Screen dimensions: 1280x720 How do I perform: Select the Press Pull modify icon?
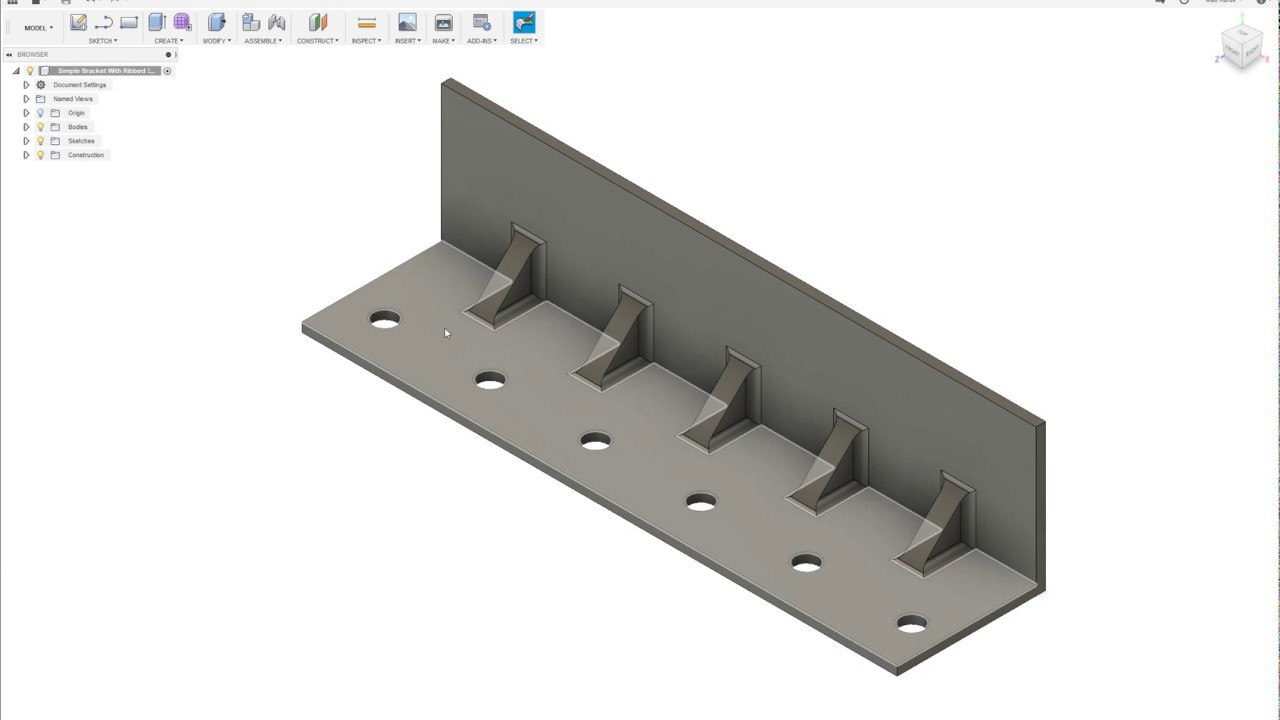pos(217,22)
